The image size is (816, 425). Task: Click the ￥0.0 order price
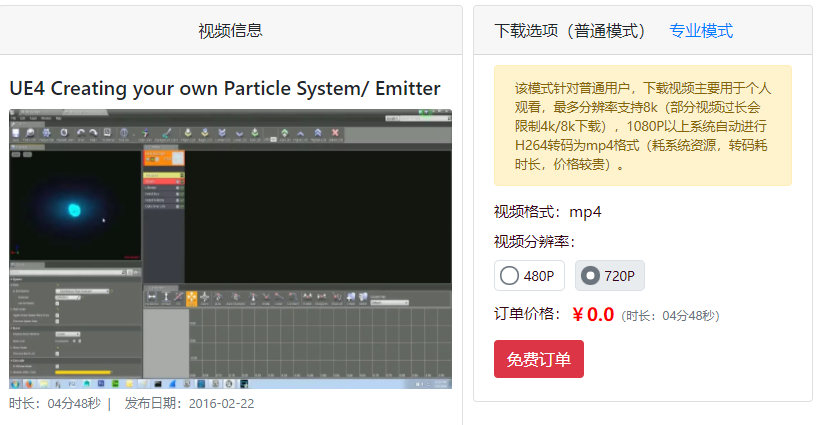pyautogui.click(x=593, y=315)
